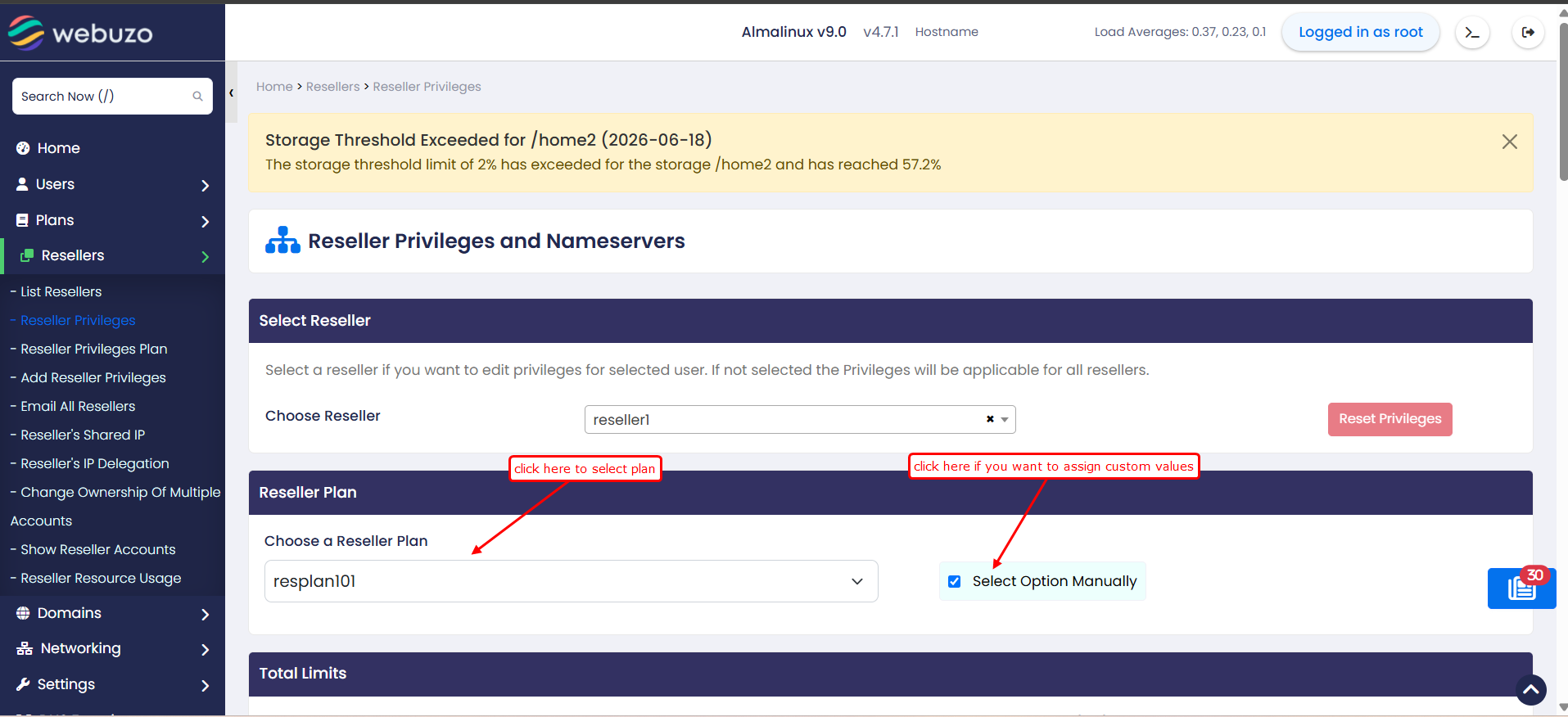Open Reseller's IP Delegation menu item
The image size is (1568, 717).
(94, 463)
